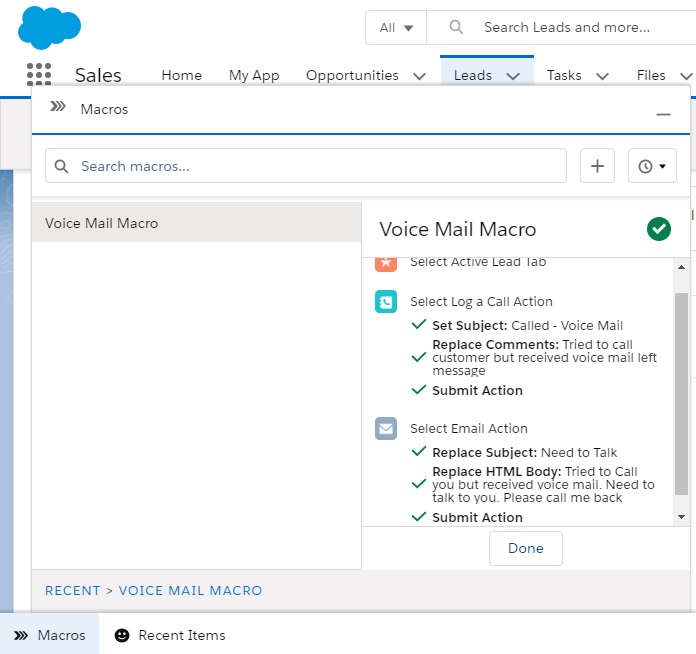Click the Macros utility bar arrows icon
The image size is (696, 654).
(x=21, y=635)
